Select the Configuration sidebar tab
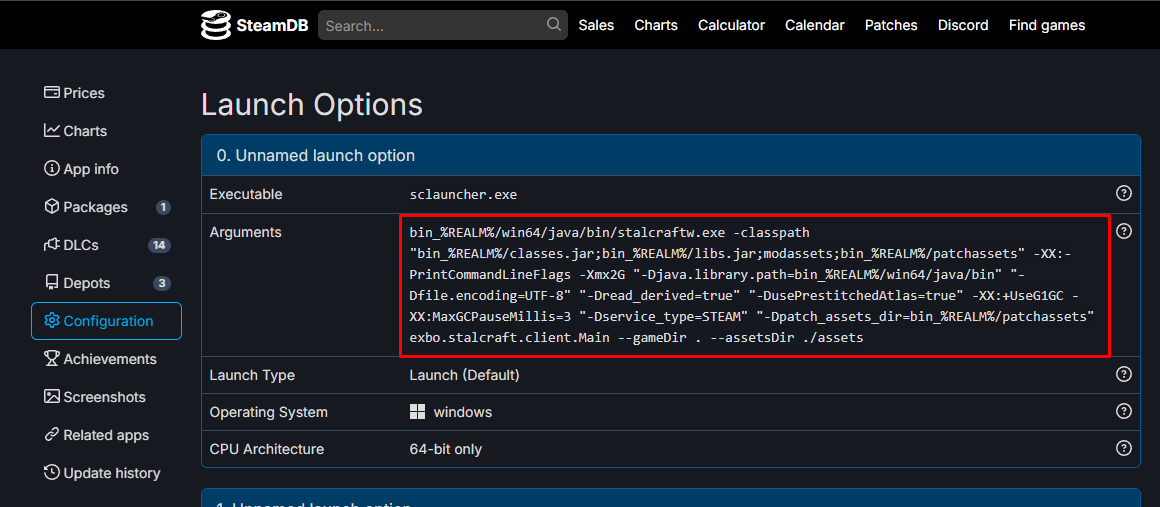The height and width of the screenshot is (507, 1160). (x=107, y=320)
